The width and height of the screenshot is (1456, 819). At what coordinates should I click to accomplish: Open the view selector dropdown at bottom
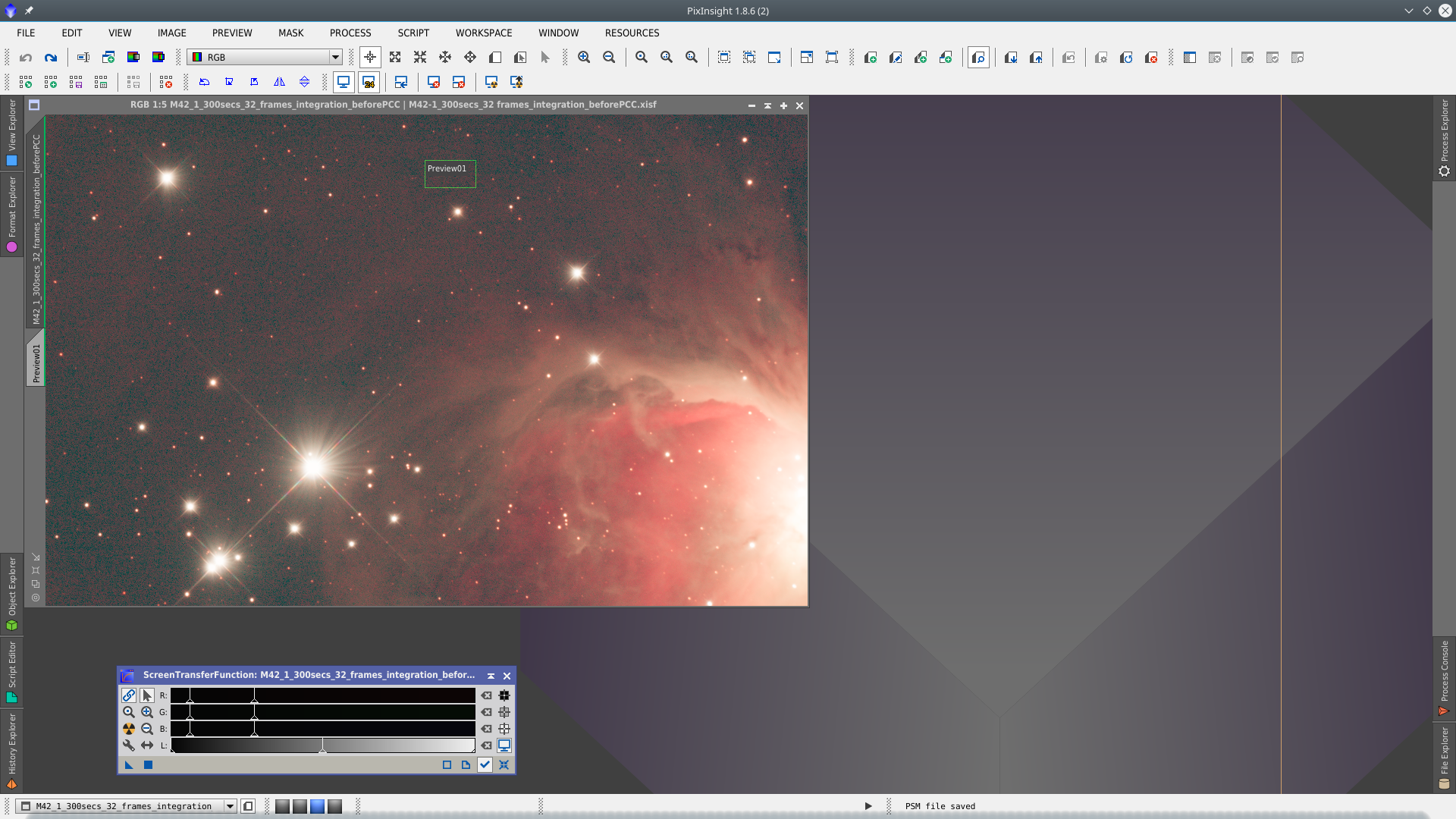[230, 806]
